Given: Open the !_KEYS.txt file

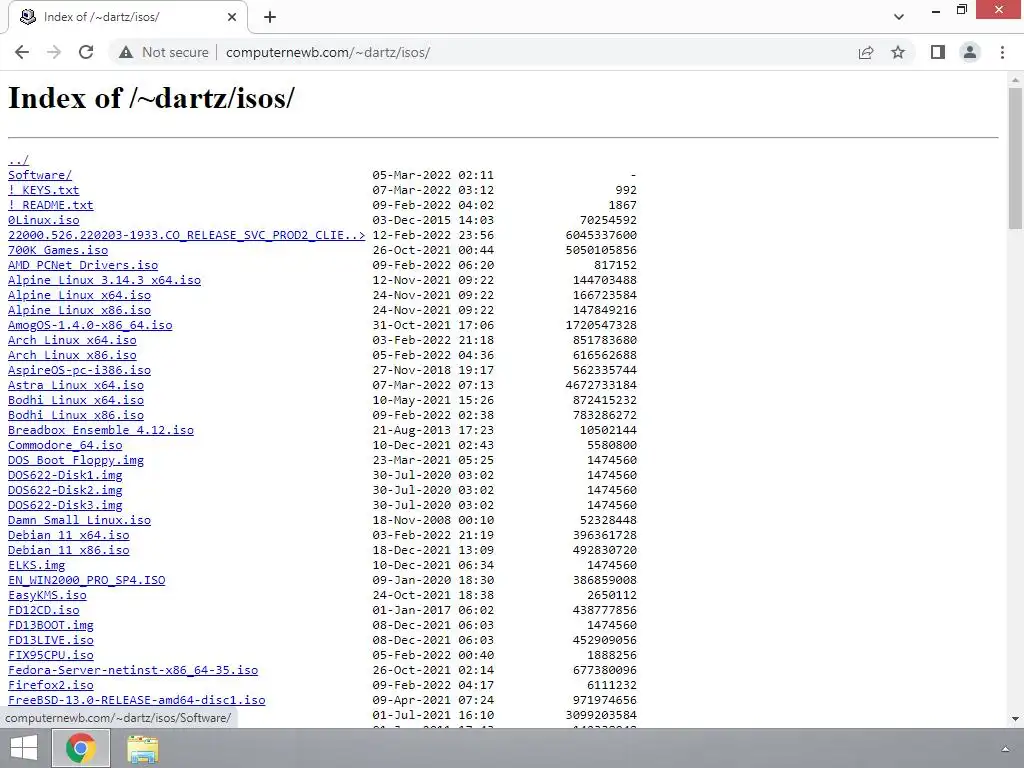Looking at the screenshot, I should (43, 190).
